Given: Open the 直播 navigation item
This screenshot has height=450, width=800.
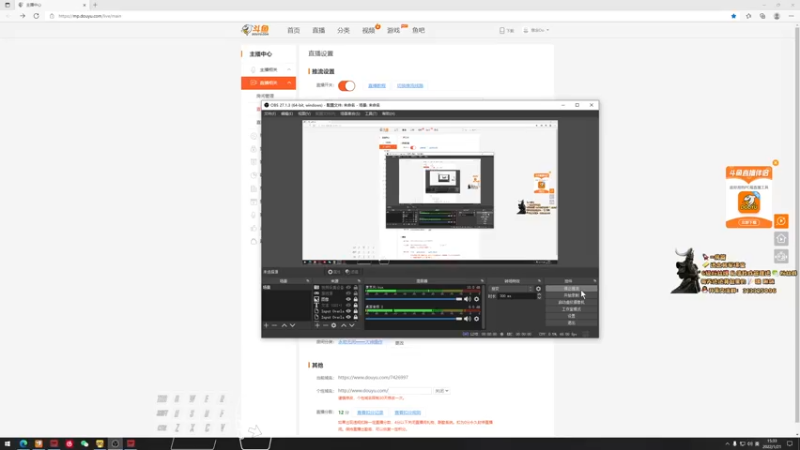Looking at the screenshot, I should [318, 31].
